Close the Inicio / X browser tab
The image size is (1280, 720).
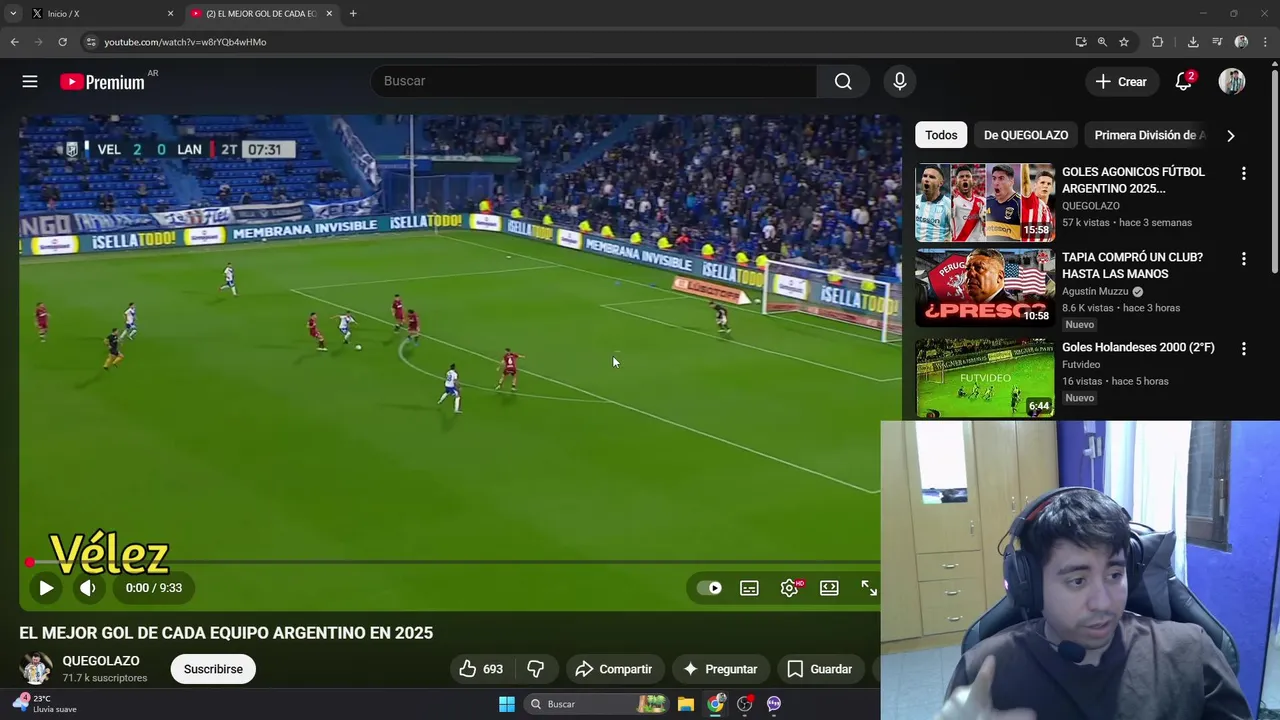170,14
